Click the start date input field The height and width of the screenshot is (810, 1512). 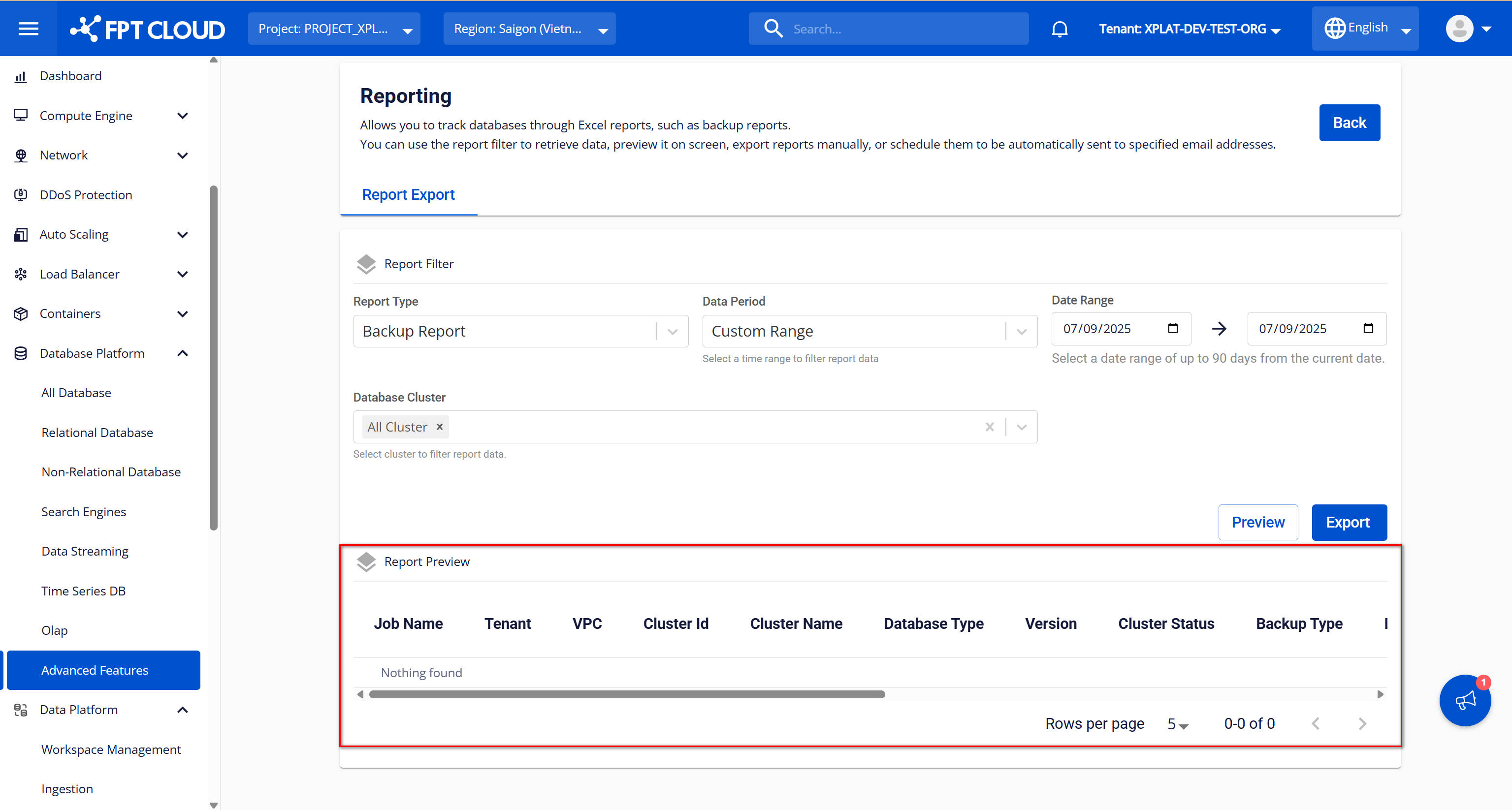(1121, 328)
